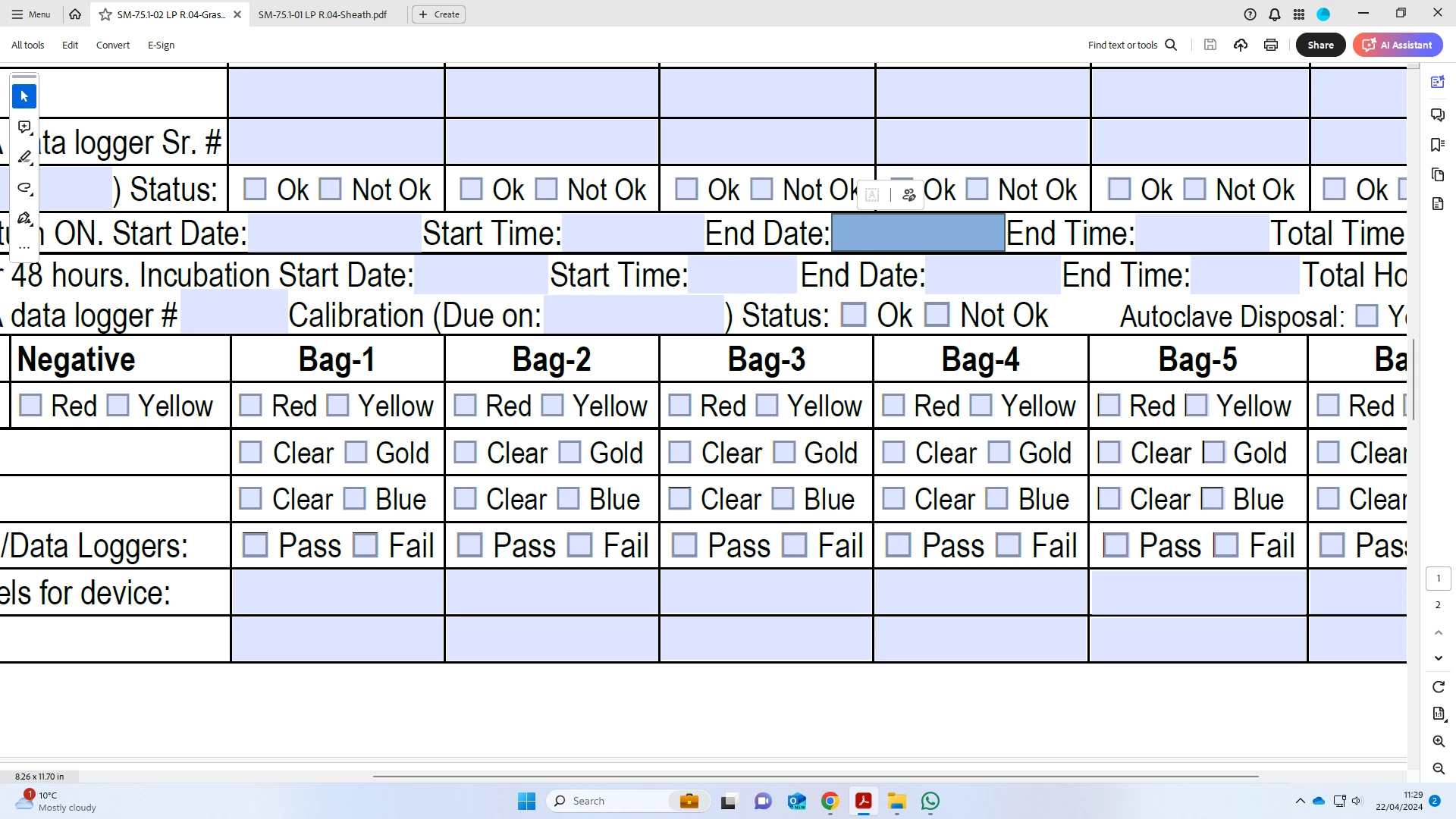Click the Zoom in magnifier icon
1456x819 pixels.
pyautogui.click(x=1439, y=741)
